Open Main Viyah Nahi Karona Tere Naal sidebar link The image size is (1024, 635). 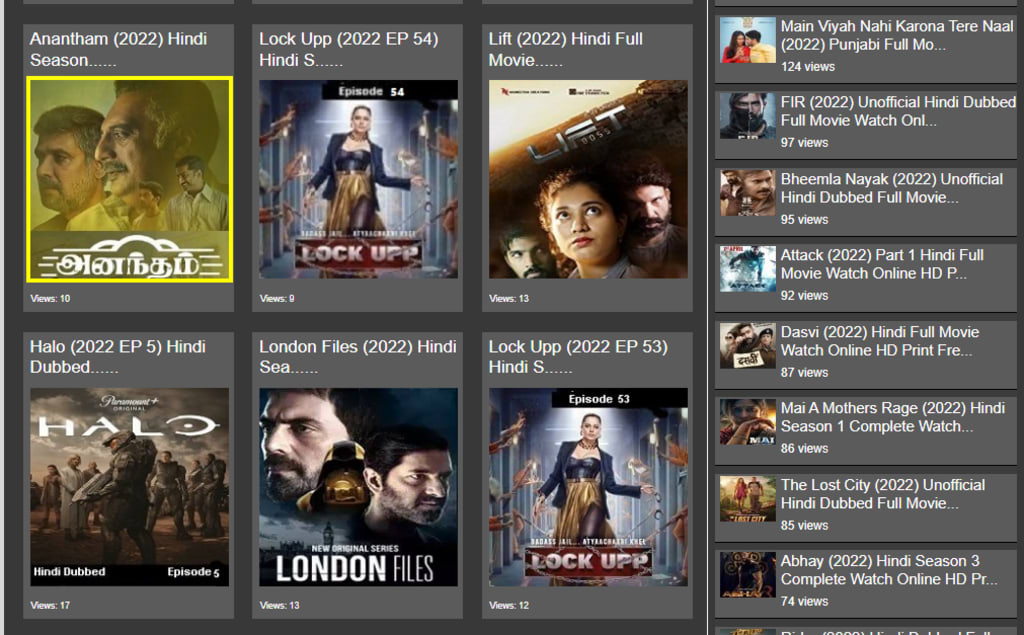point(897,35)
